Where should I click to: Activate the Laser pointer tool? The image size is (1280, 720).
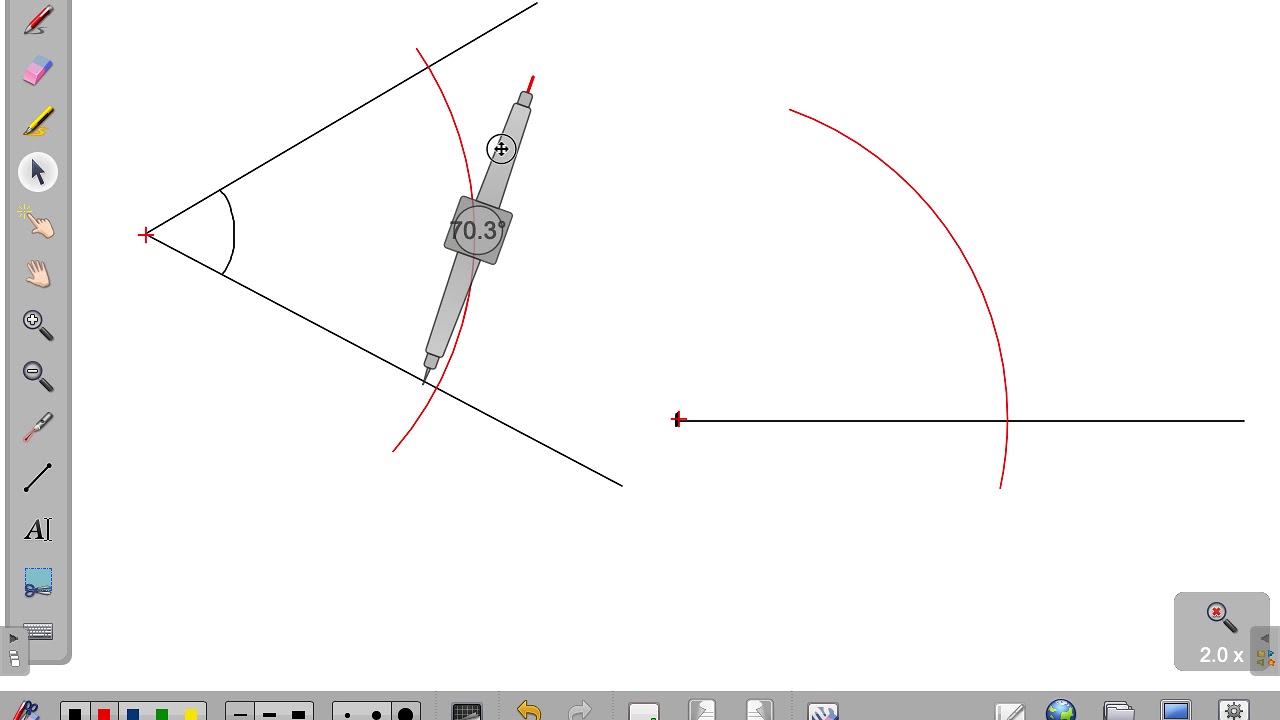[x=38, y=427]
